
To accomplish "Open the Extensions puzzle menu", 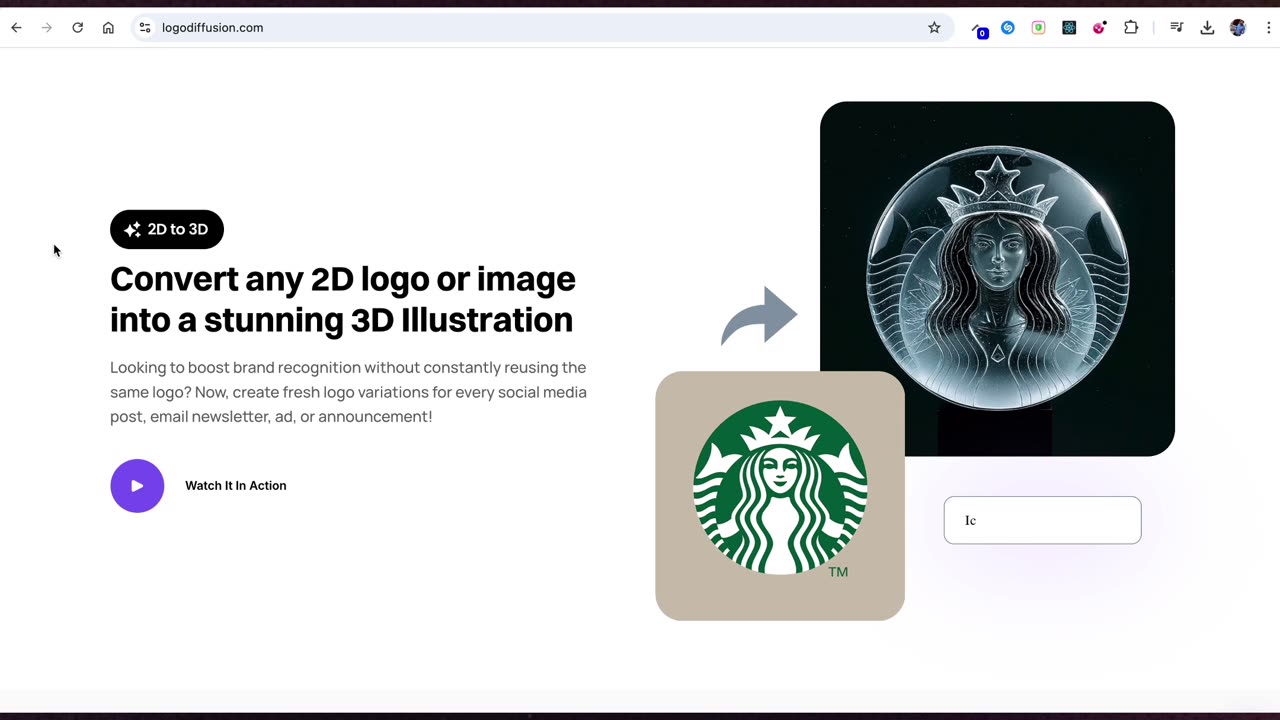I will tap(1131, 28).
